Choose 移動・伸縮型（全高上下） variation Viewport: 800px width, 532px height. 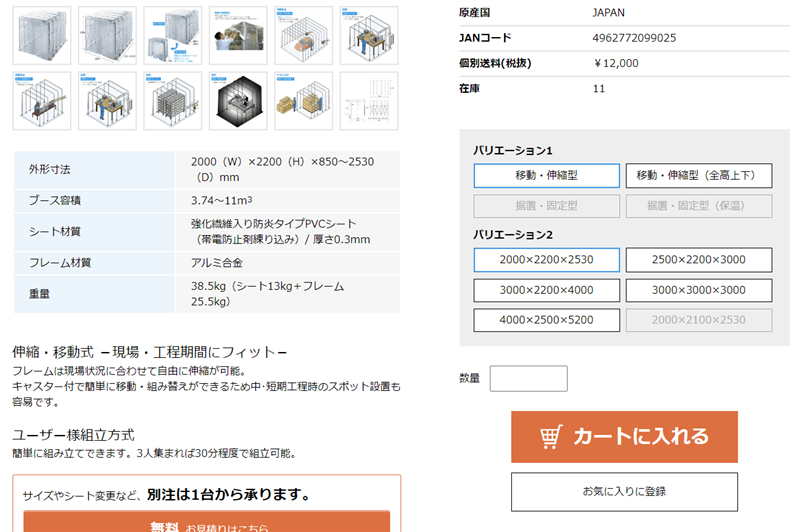tap(699, 176)
